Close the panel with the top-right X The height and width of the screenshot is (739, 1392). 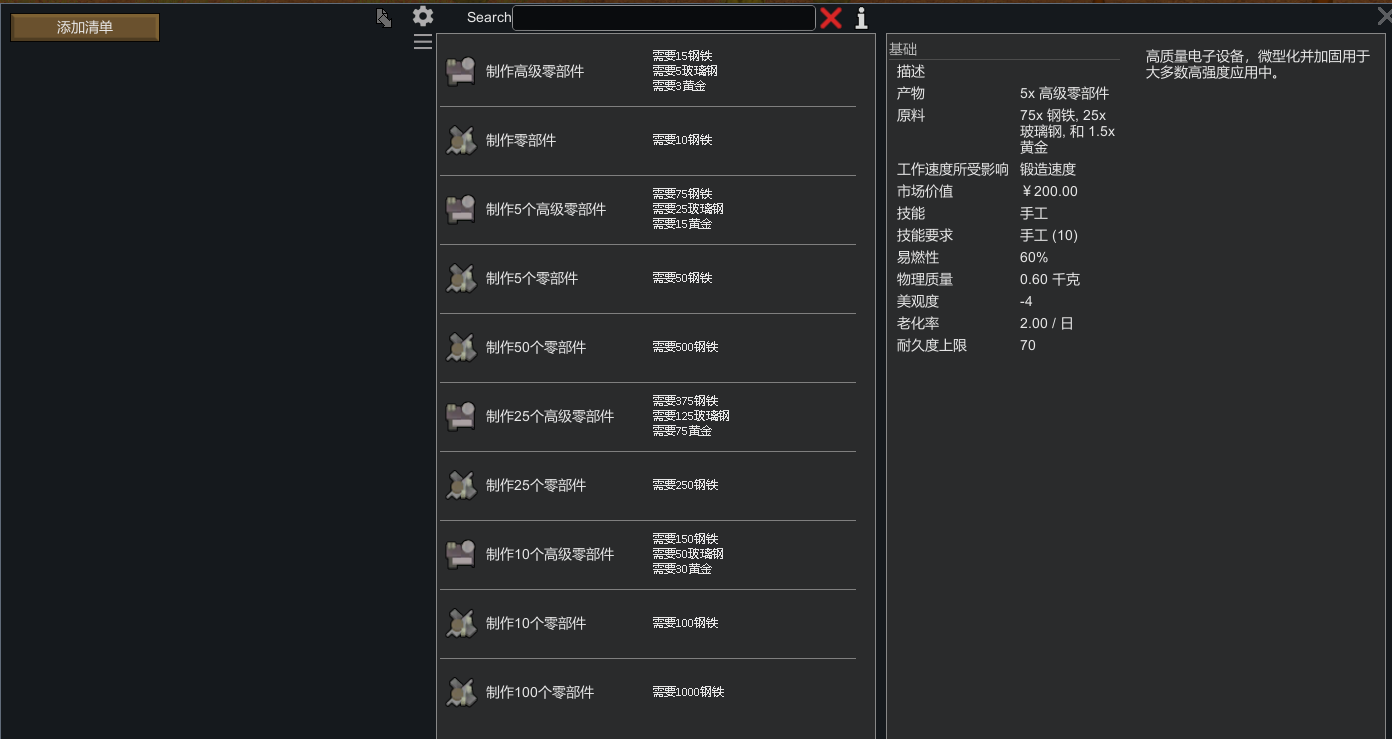(x=1383, y=15)
